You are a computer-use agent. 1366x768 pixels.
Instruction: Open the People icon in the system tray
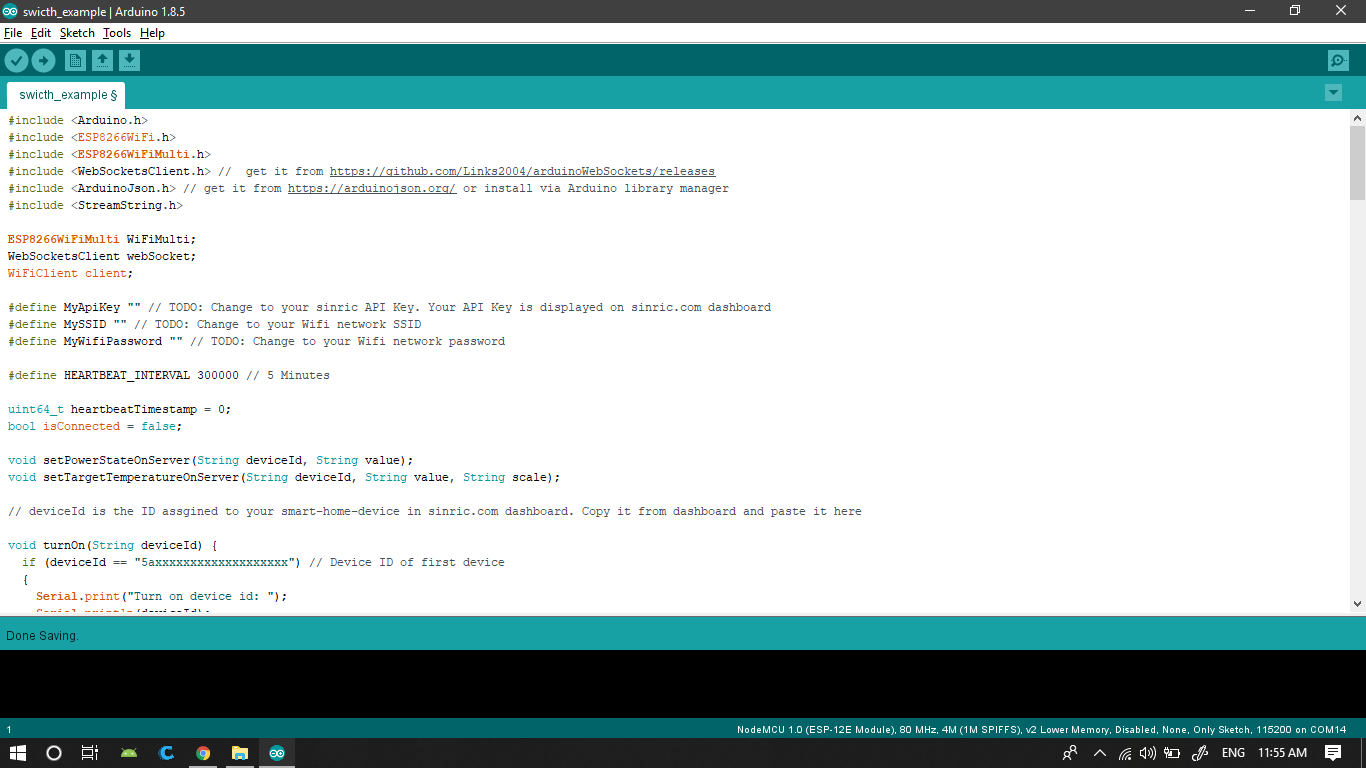[1070, 753]
